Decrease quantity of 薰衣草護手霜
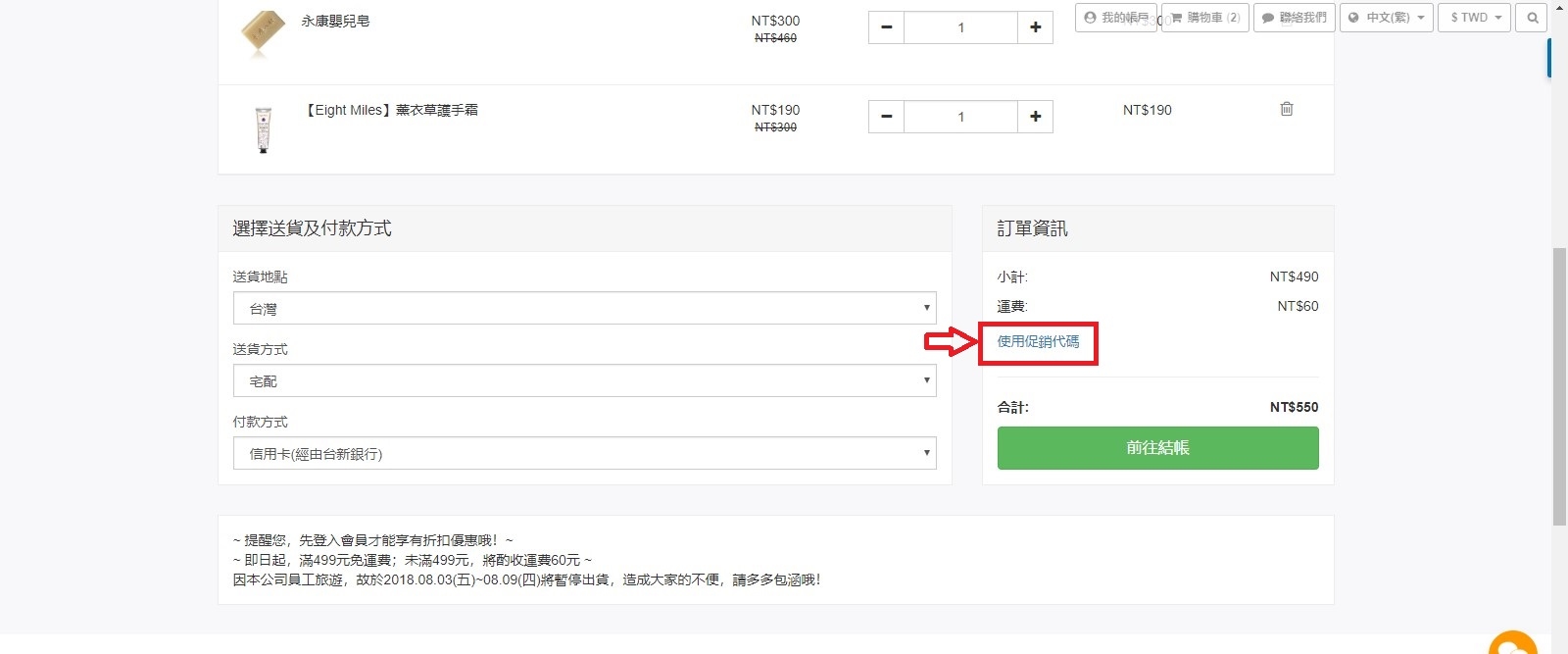 pyautogui.click(x=886, y=117)
